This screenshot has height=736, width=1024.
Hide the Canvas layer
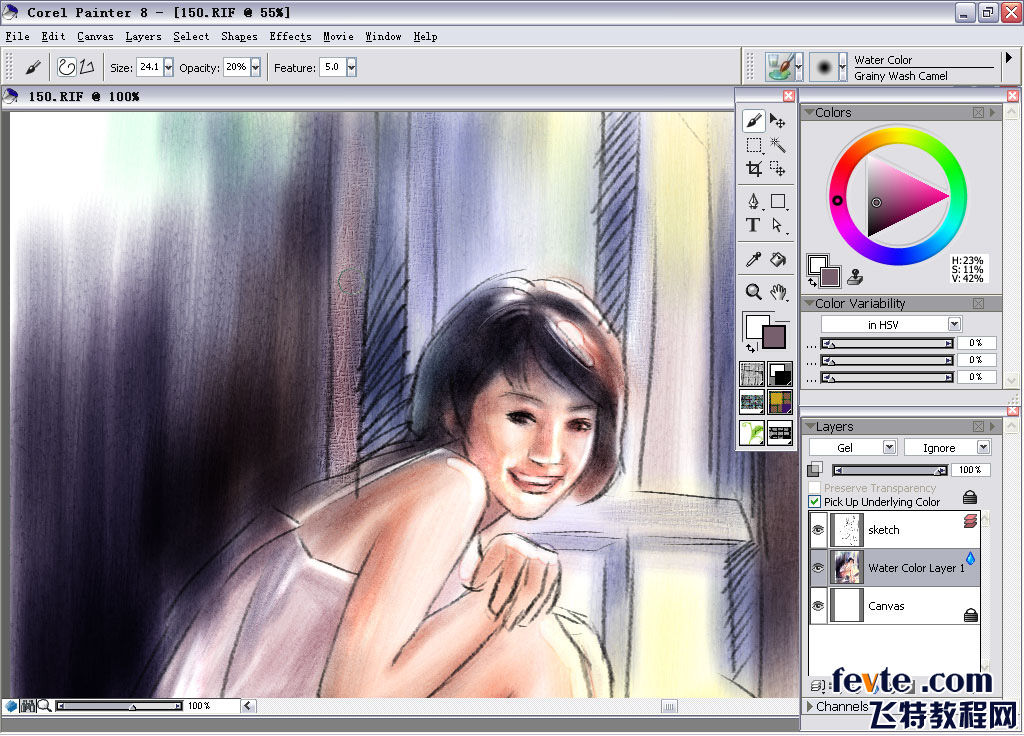(x=818, y=605)
